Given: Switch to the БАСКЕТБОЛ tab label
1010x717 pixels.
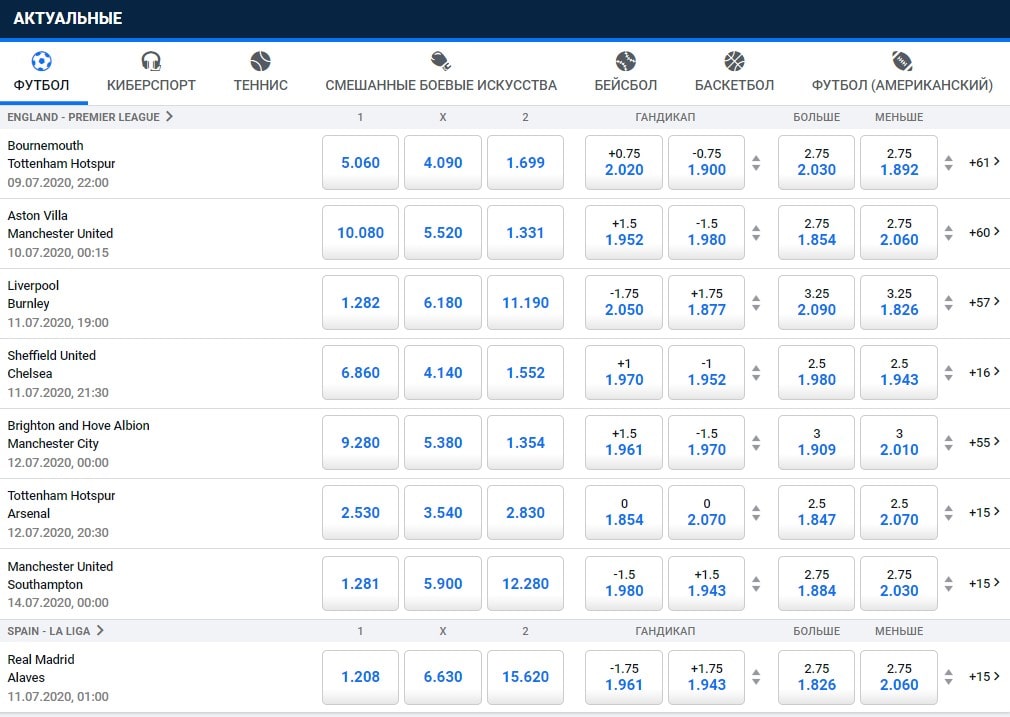Looking at the screenshot, I should pos(734,85).
